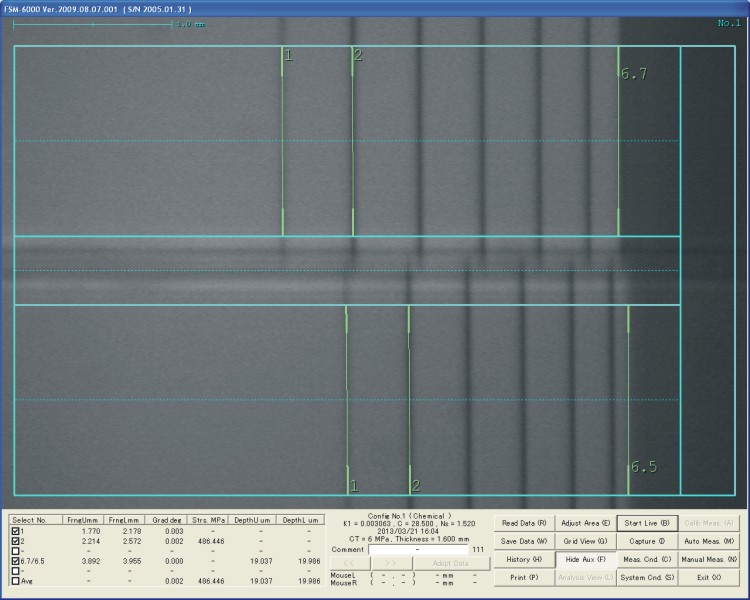Click the Read Data (R) button
The width and height of the screenshot is (750, 600).
click(x=523, y=523)
